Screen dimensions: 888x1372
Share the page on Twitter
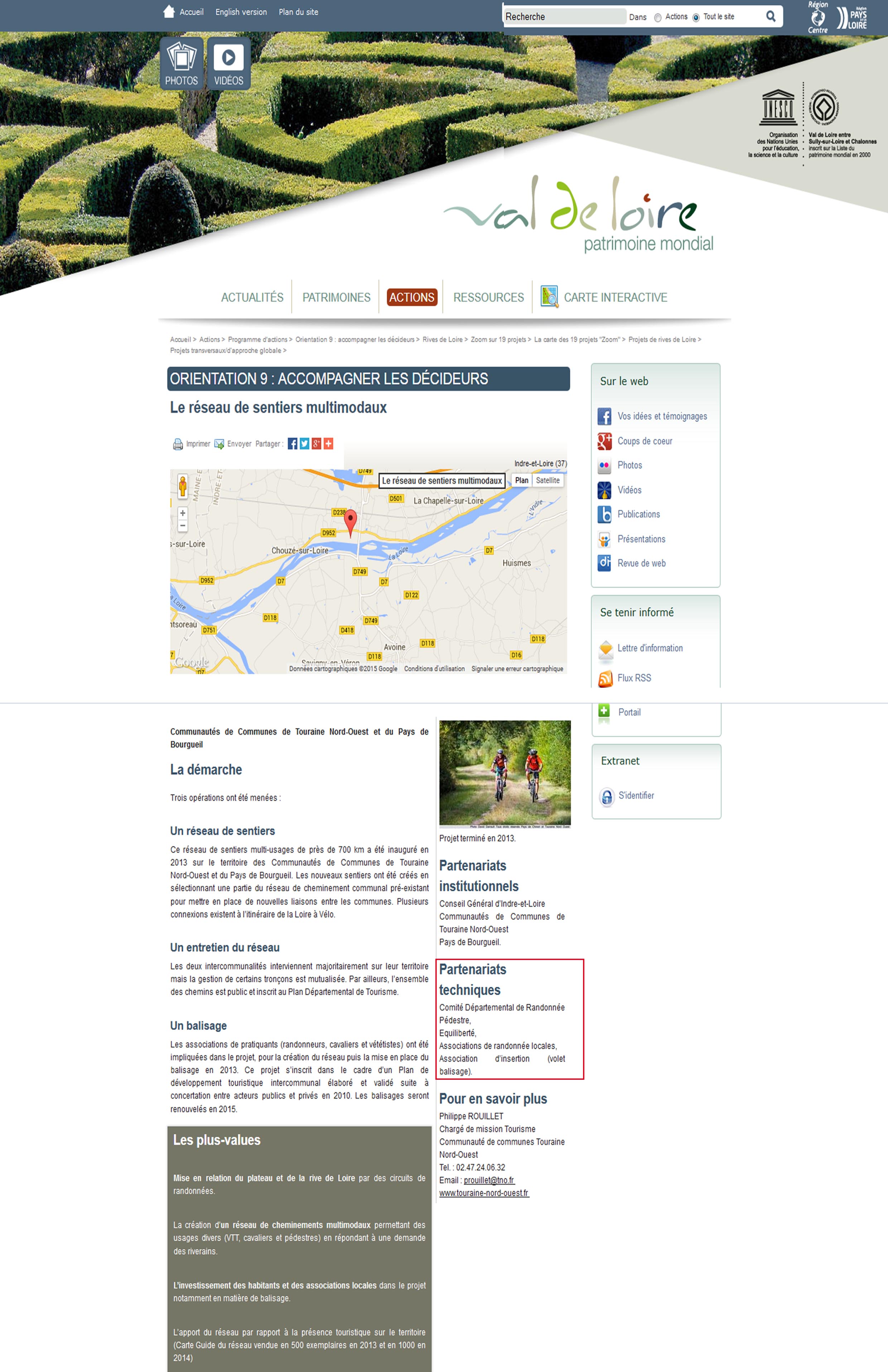pyautogui.click(x=304, y=443)
